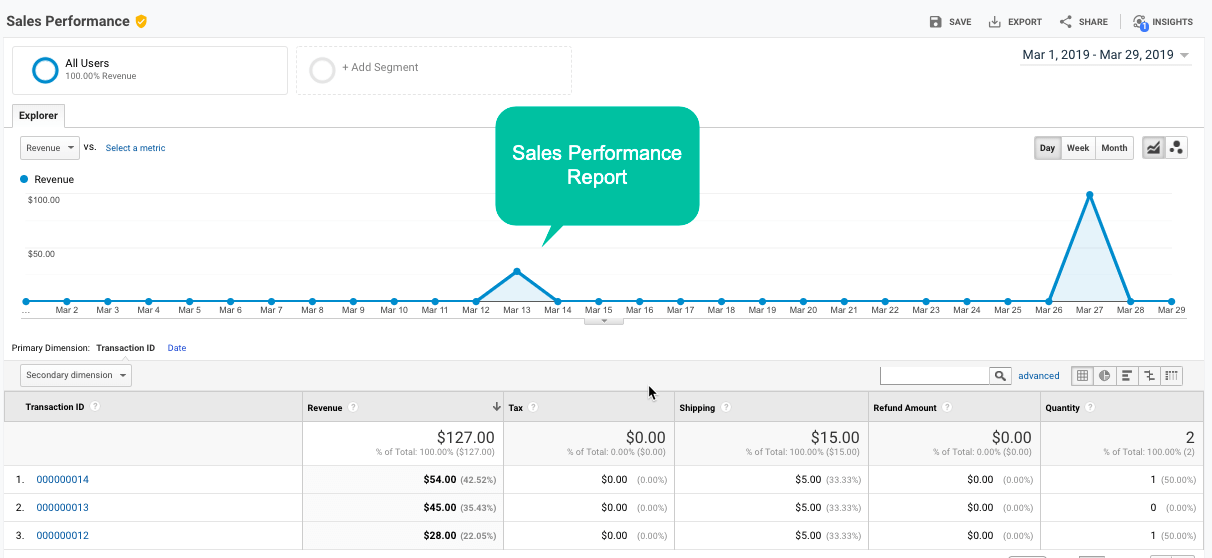The width and height of the screenshot is (1212, 558).
Task: Click the Export icon
Action: (995, 22)
